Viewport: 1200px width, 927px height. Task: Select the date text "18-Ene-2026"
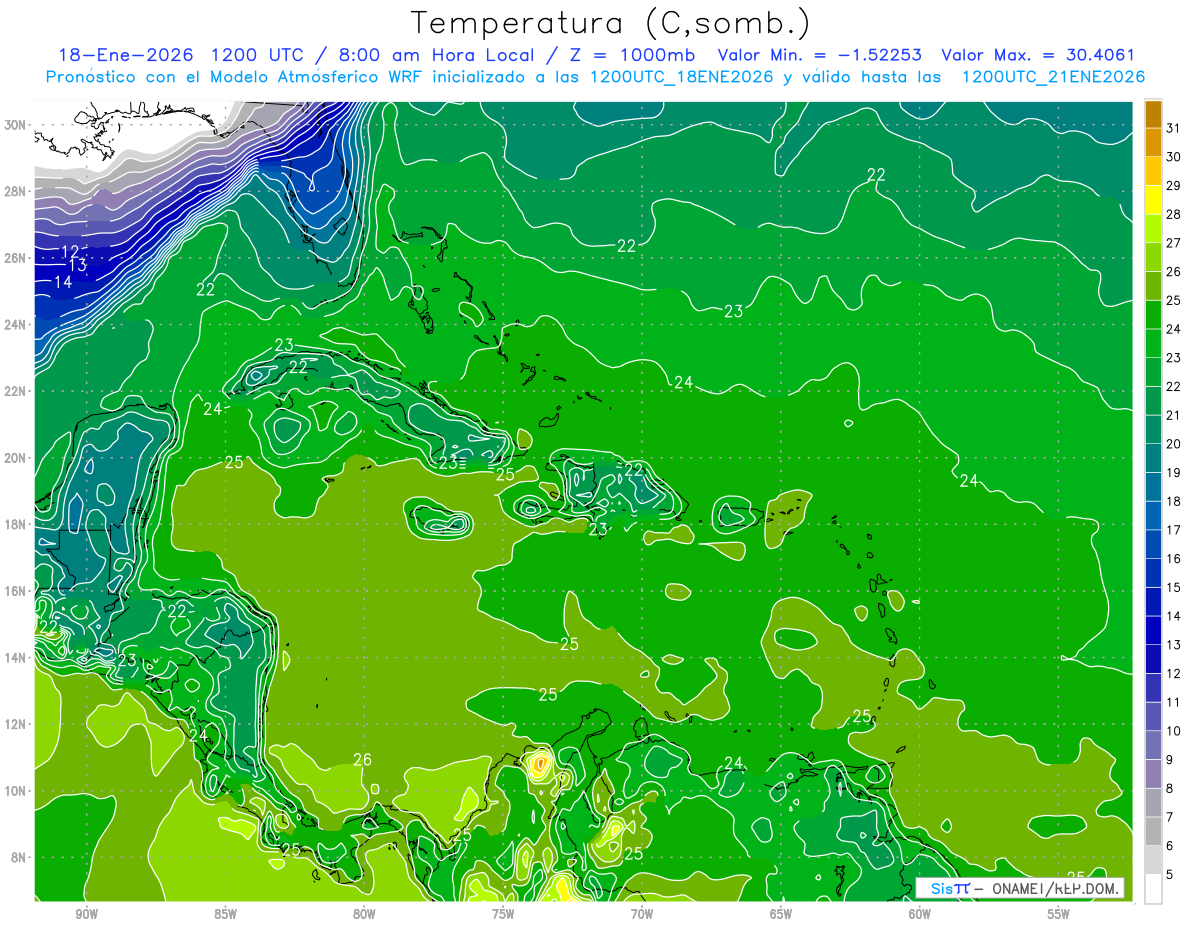coord(125,55)
